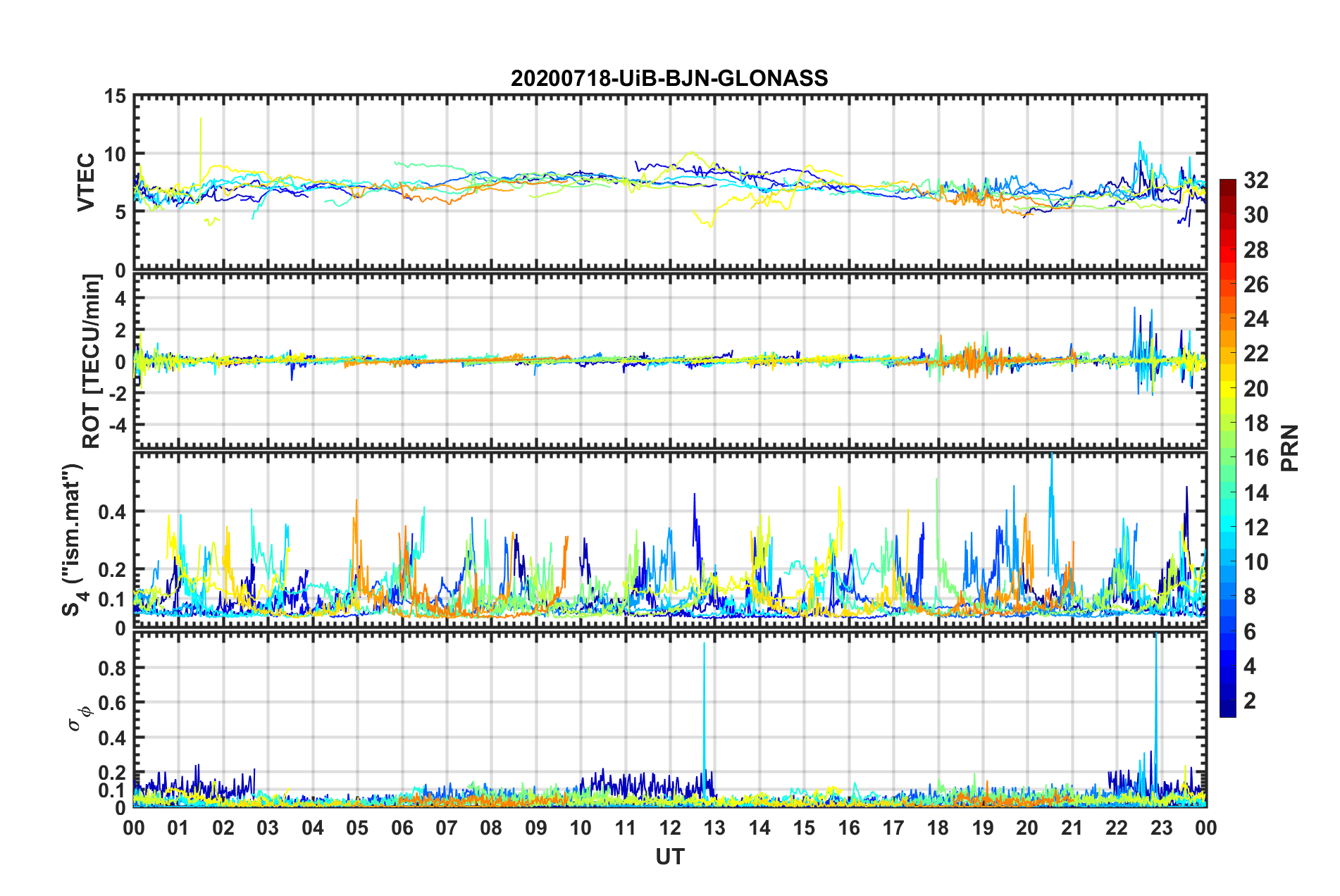
Task: Click S4 y-axis tick 0.4
Action: tap(112, 512)
